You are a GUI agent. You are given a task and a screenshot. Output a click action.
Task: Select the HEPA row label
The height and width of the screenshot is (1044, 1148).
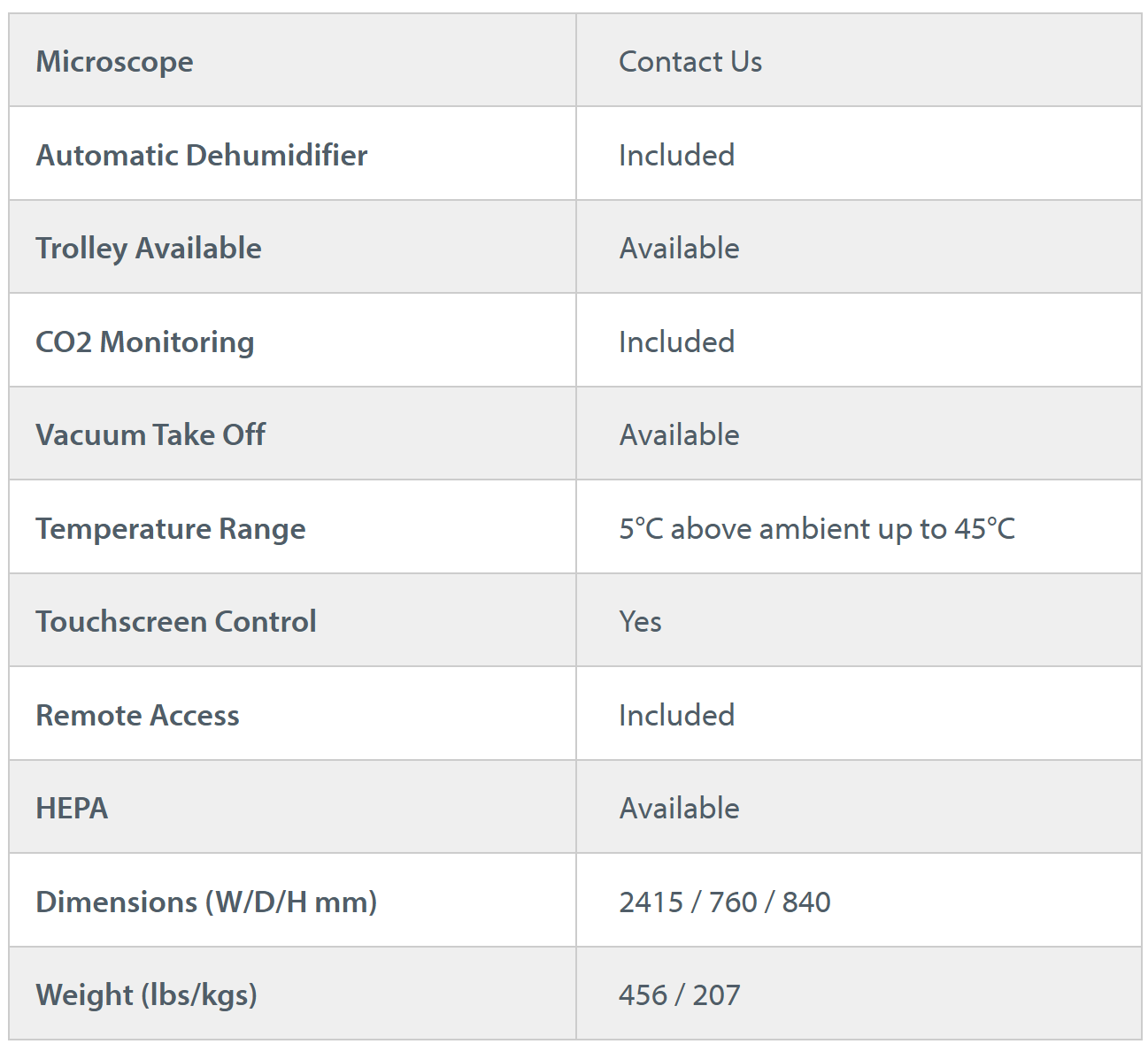click(x=72, y=809)
